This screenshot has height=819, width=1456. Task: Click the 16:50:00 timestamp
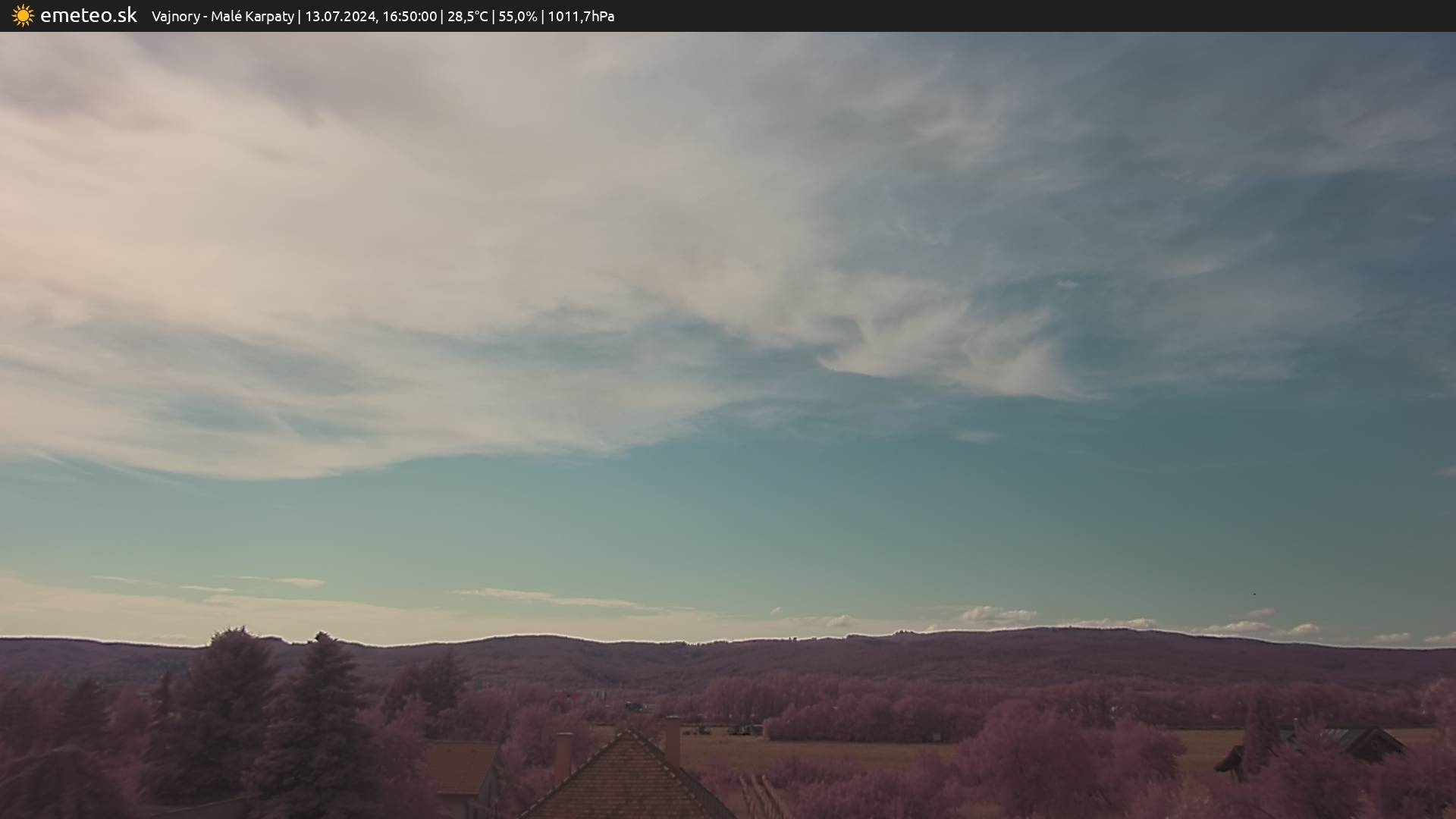click(x=409, y=17)
